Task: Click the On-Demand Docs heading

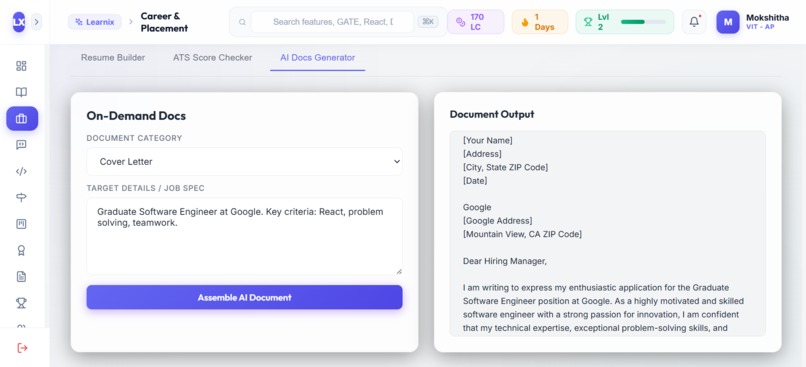Action: click(x=136, y=116)
